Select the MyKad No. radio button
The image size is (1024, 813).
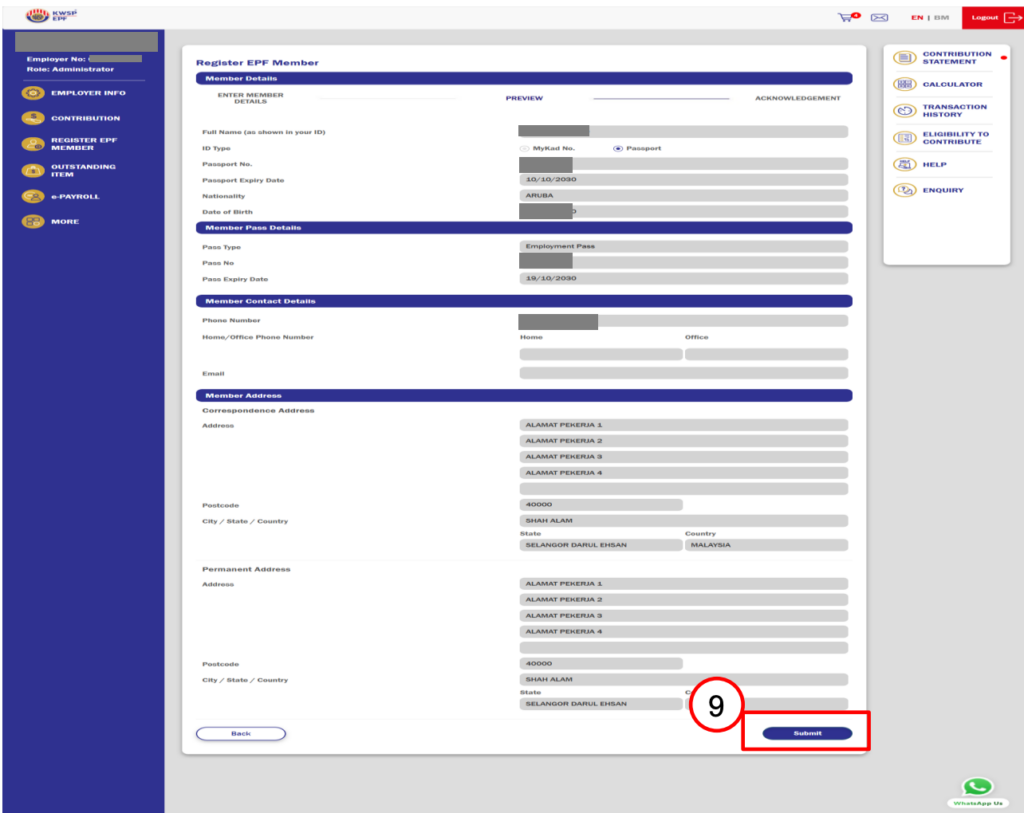[x=524, y=148]
